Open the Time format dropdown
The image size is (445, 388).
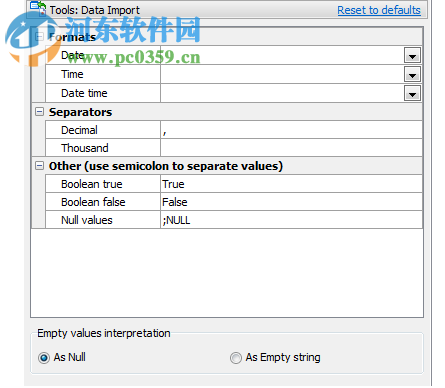point(412,74)
